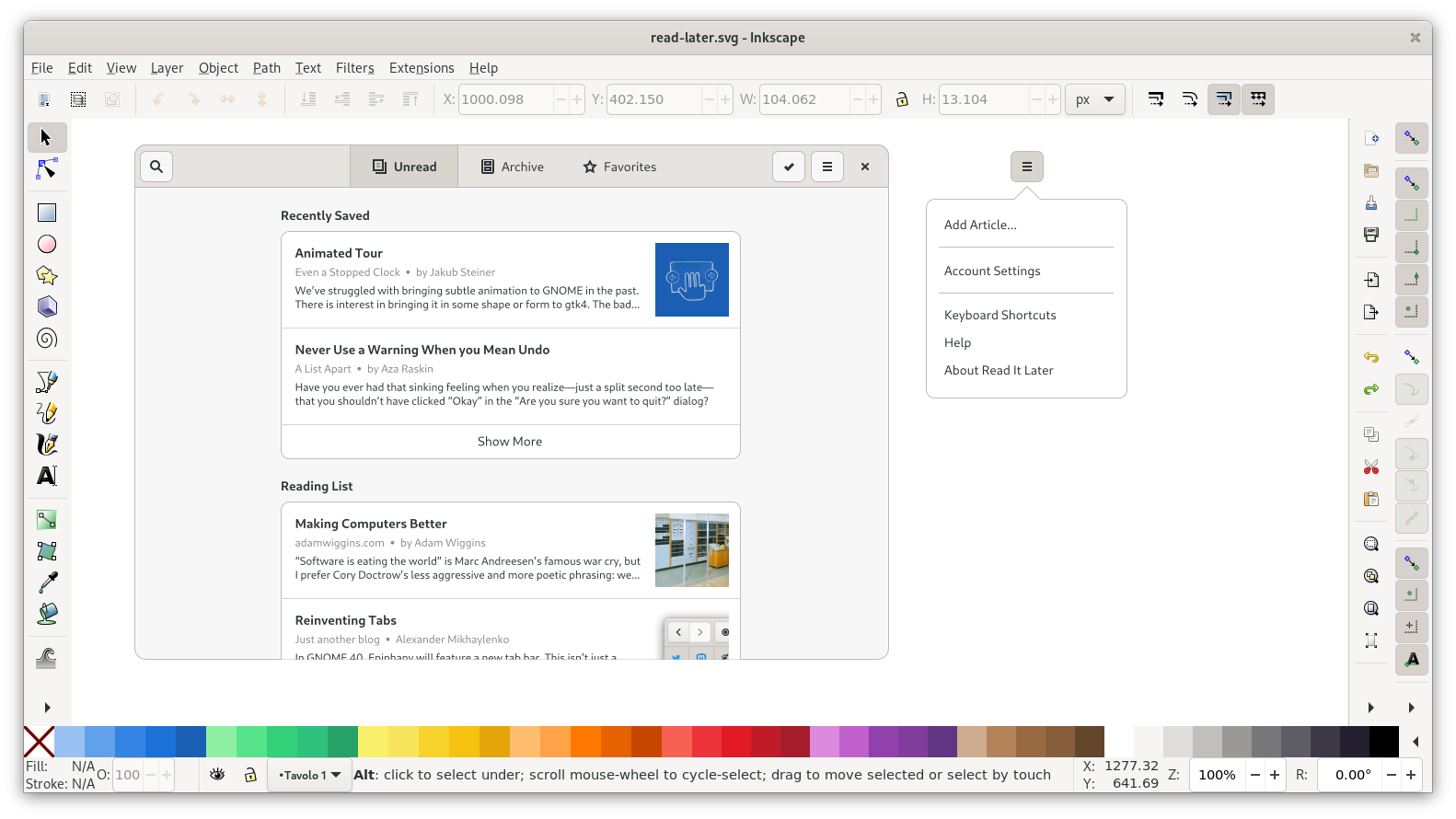The width and height of the screenshot is (1456, 819).
Task: Select the Mesh gradient tool
Action: pos(47,551)
